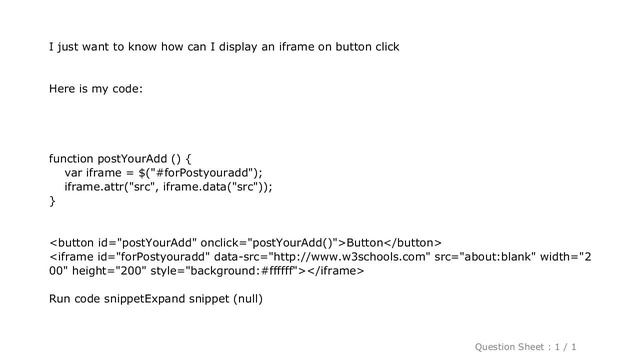Viewport: 640px width, 360px height.
Task: Click the "#forPostyouradd" jQuery selector string
Action: tap(202, 173)
